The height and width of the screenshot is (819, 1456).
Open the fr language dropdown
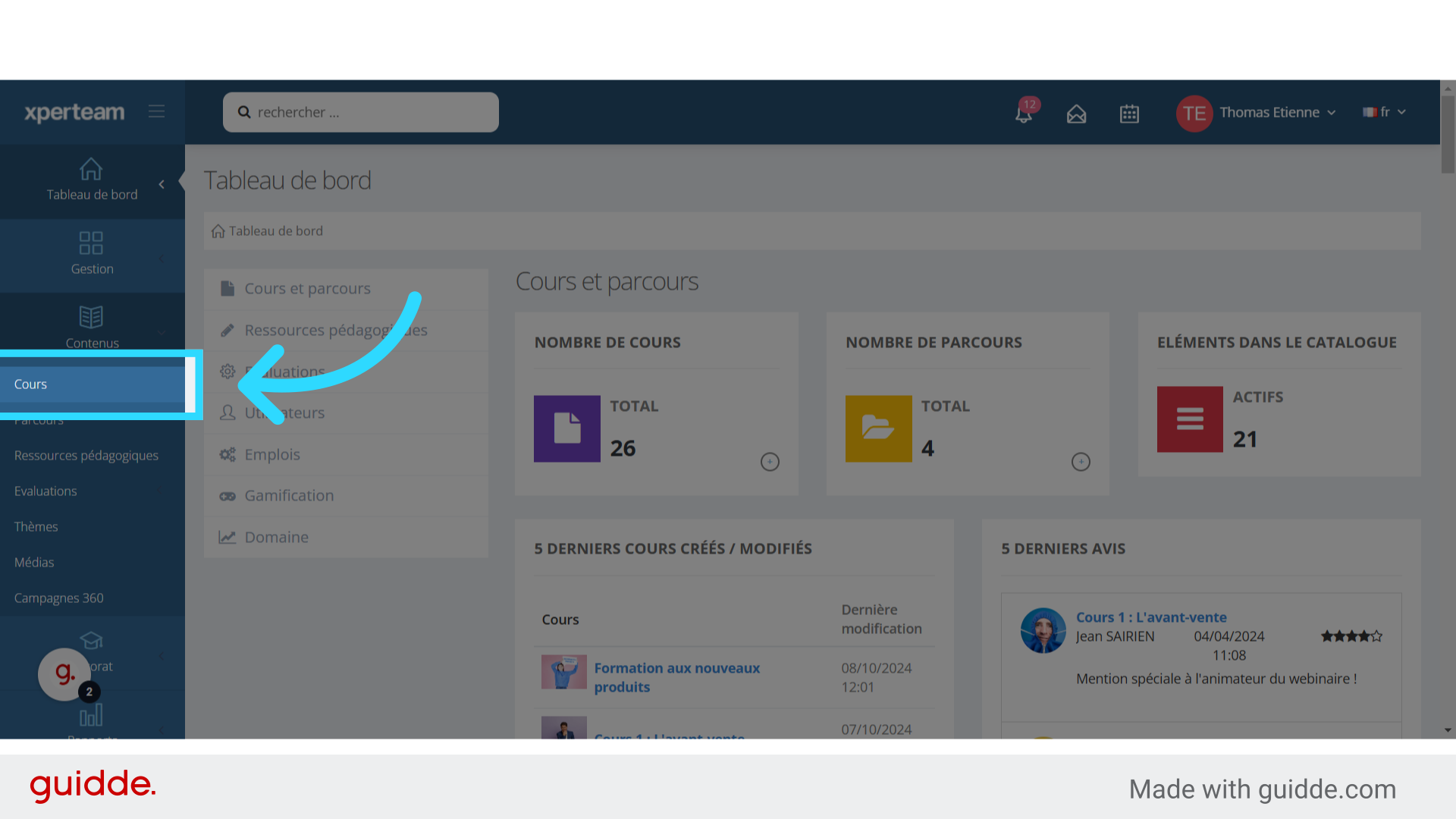click(1385, 112)
